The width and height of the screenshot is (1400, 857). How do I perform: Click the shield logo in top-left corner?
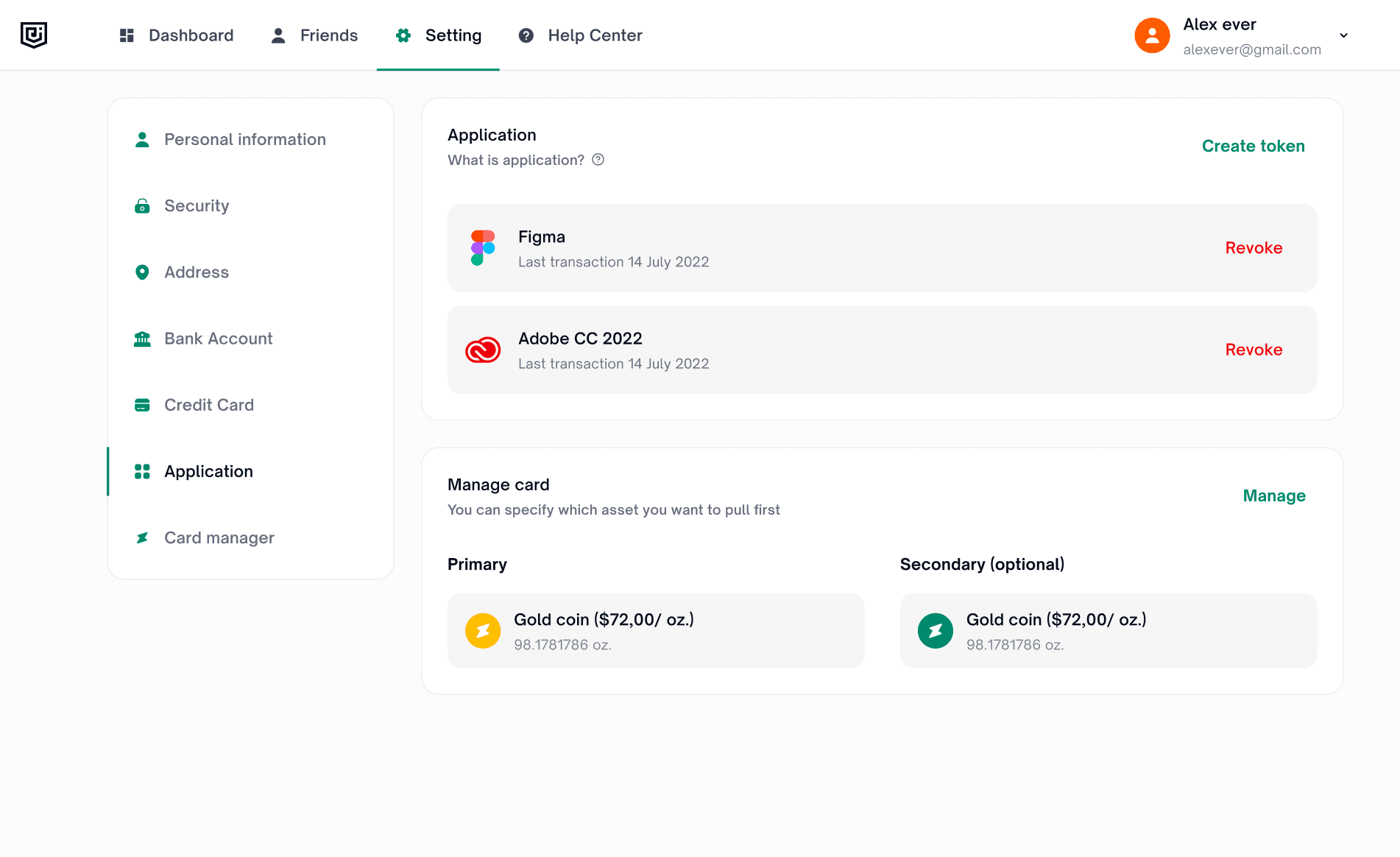point(34,35)
